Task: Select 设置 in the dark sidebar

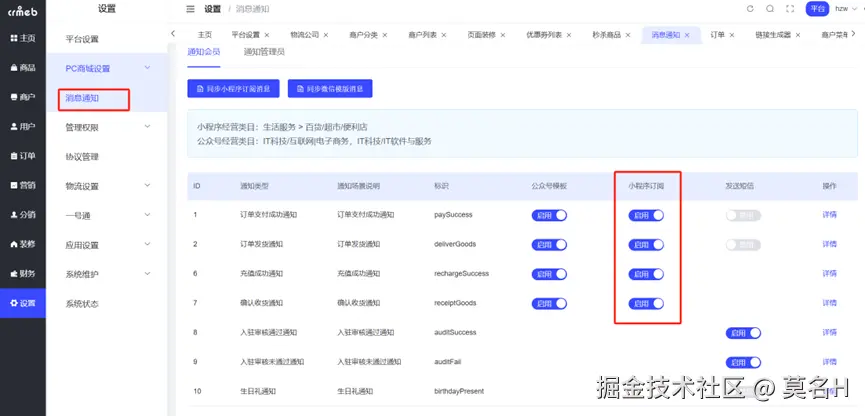Action: [x=23, y=303]
